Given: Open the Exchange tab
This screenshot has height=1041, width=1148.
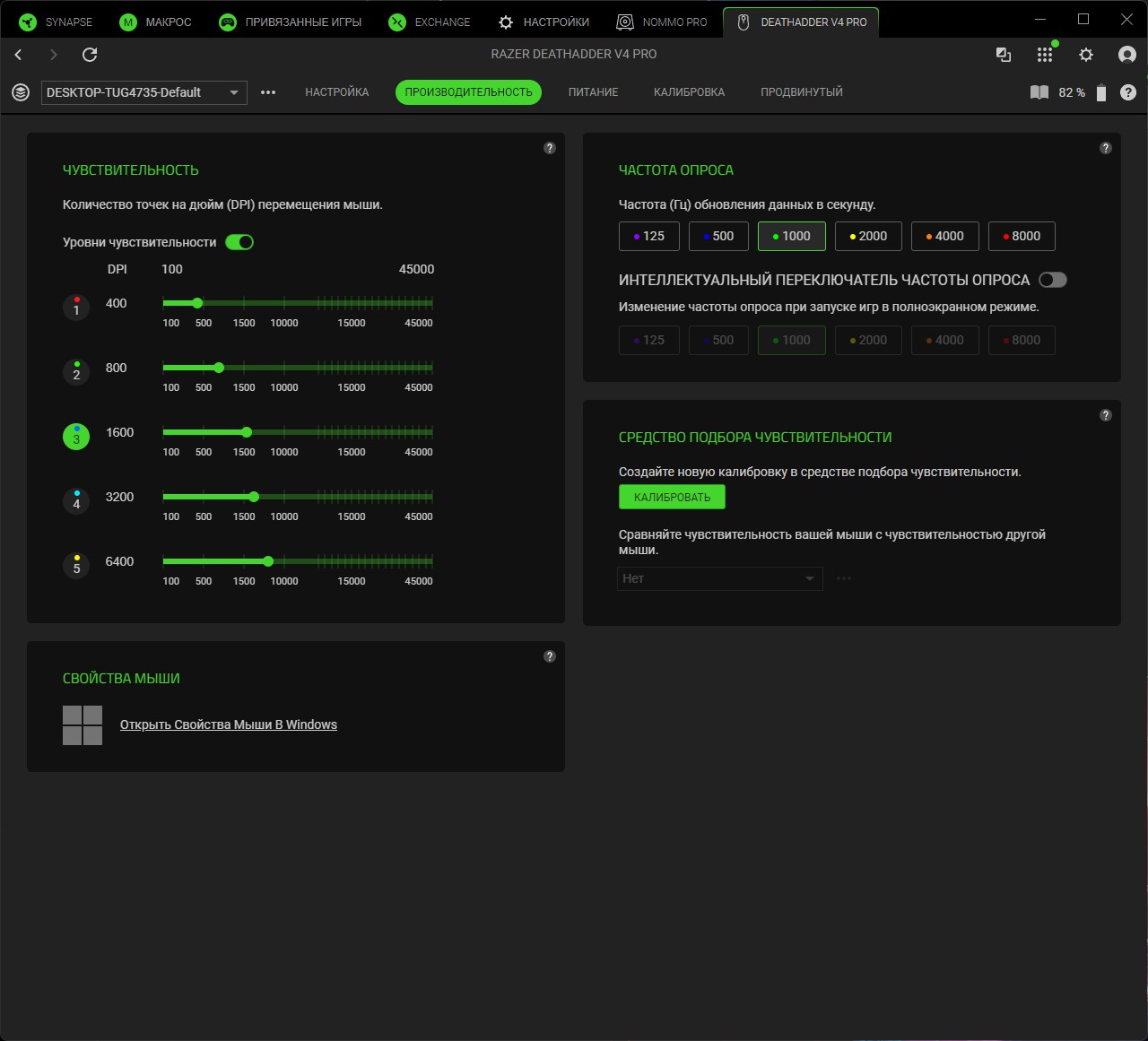Looking at the screenshot, I should point(430,22).
